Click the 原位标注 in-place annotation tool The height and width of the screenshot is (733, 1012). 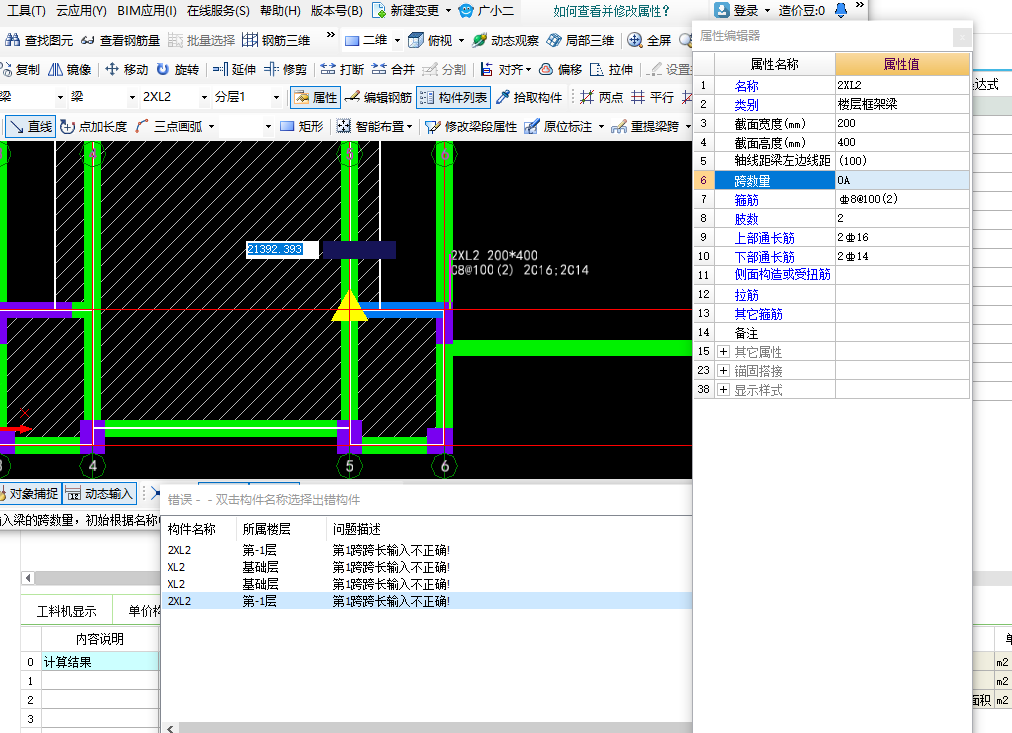point(558,126)
